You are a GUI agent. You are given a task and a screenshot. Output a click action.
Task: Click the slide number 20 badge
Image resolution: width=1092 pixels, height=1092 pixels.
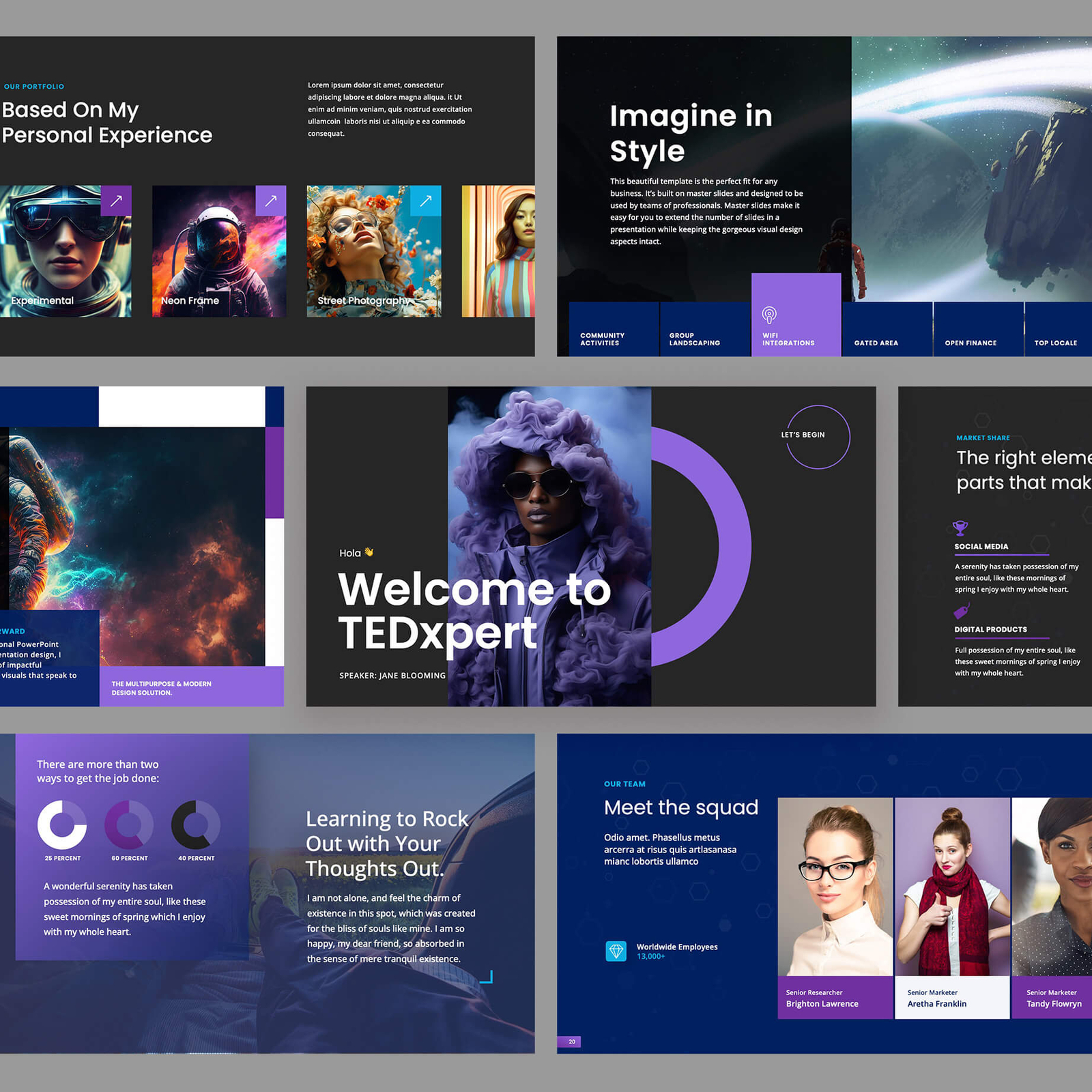point(569,1041)
